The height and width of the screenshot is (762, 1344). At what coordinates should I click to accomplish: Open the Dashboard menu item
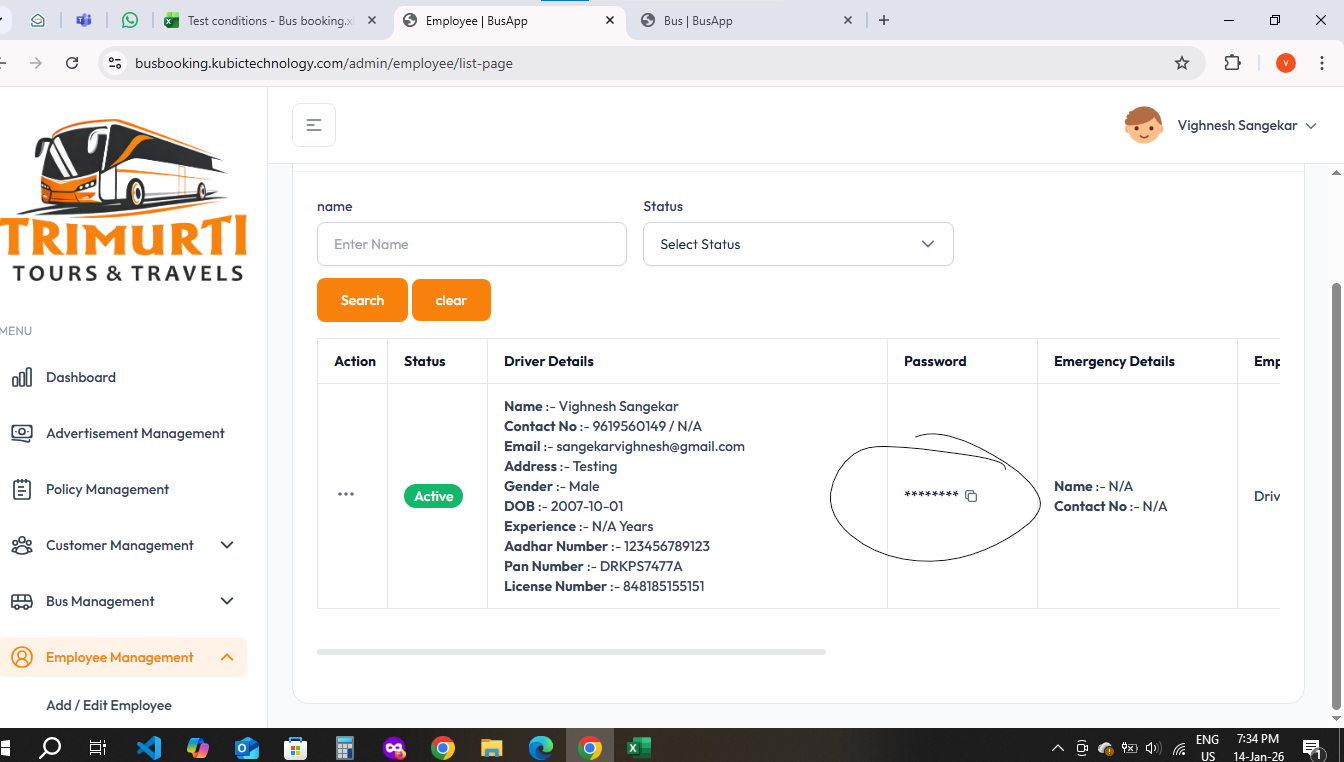(81, 377)
